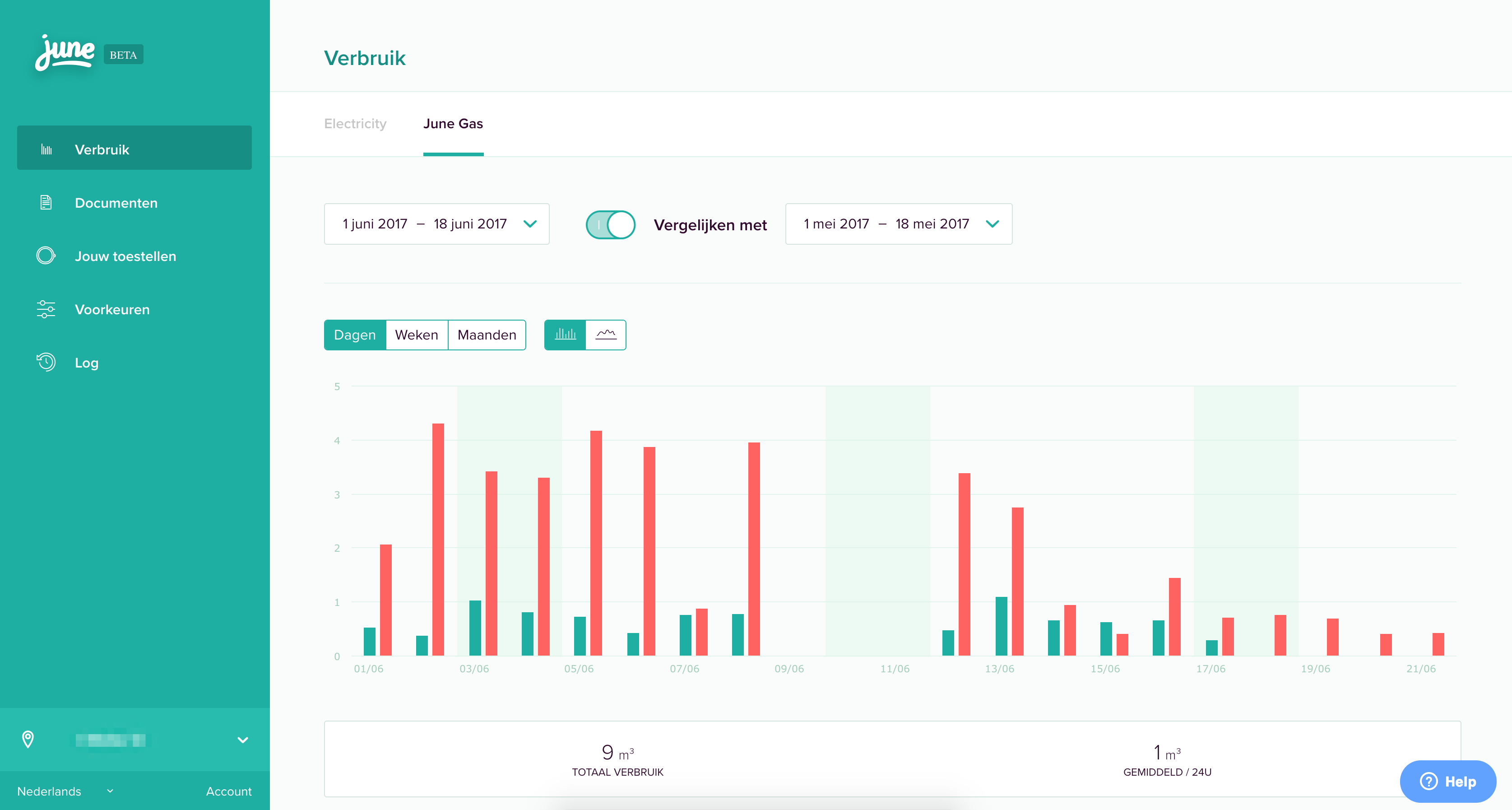This screenshot has width=1512, height=810.
Task: Click the Documenten document icon
Action: 46,202
